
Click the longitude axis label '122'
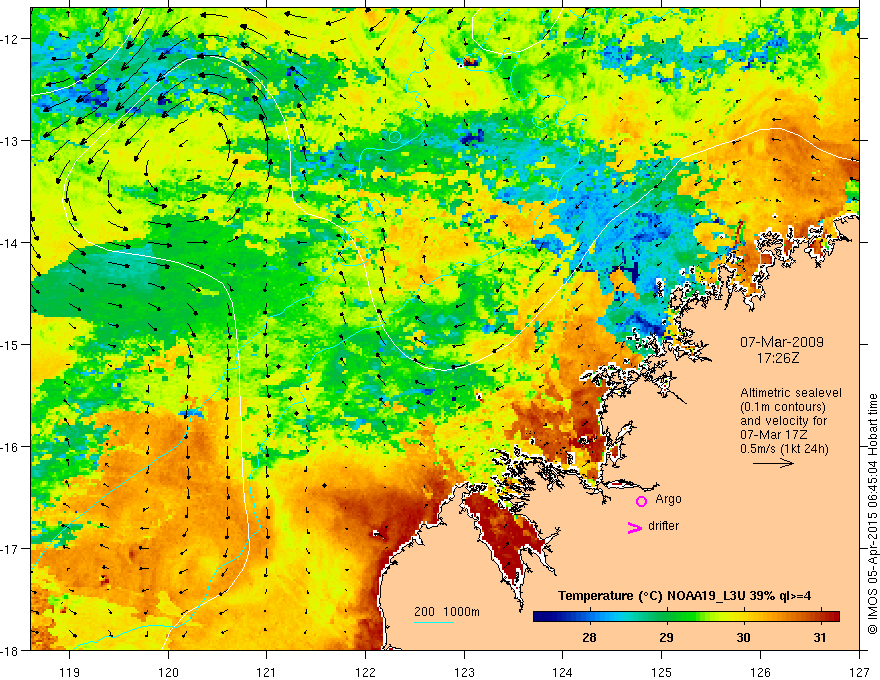365,672
